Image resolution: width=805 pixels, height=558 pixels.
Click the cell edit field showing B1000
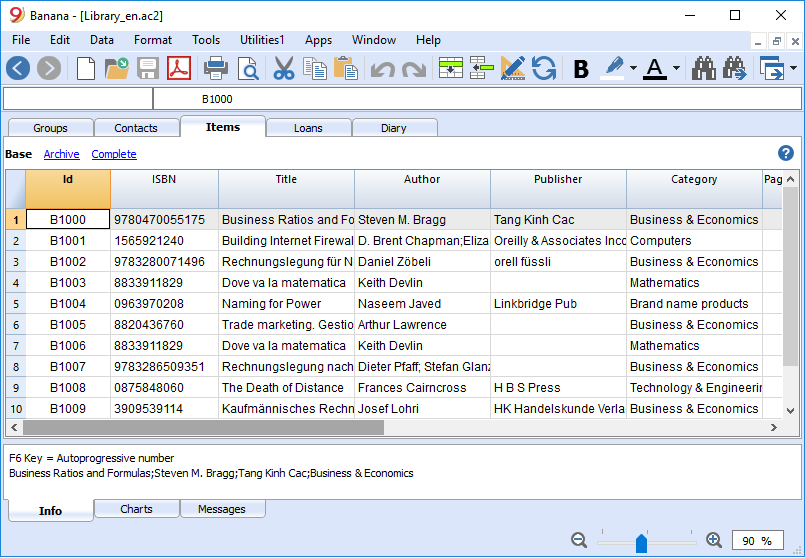pos(477,99)
